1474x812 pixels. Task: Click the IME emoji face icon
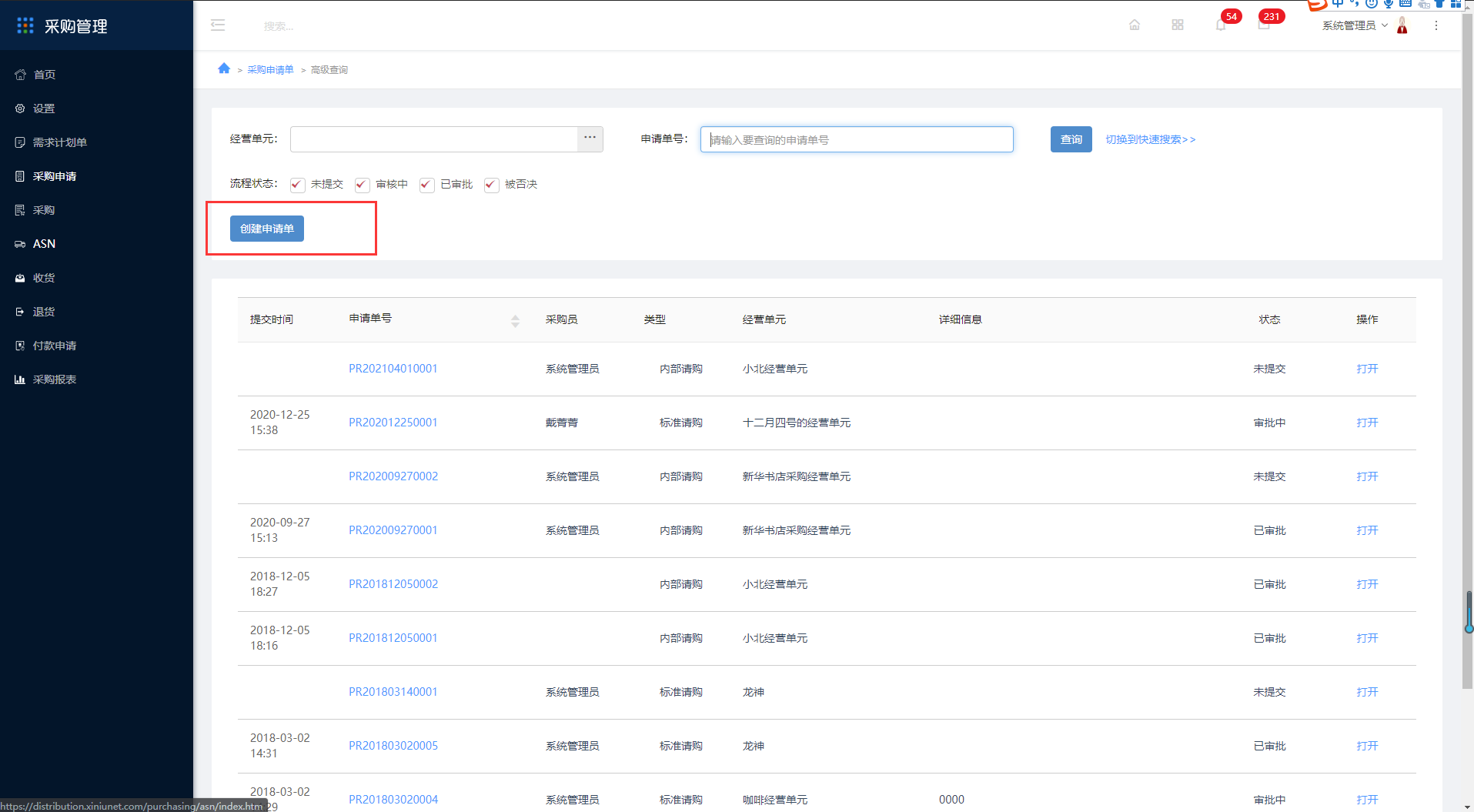click(x=1372, y=4)
